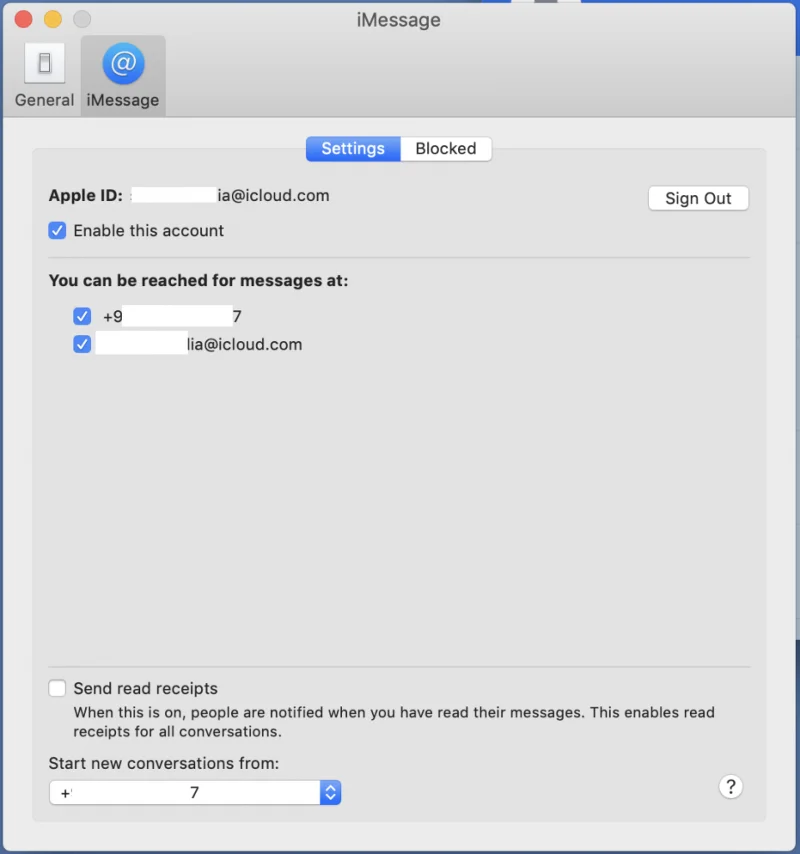Screen dimensions: 800x854
Task: Click the zoom window button
Action: coord(83,18)
